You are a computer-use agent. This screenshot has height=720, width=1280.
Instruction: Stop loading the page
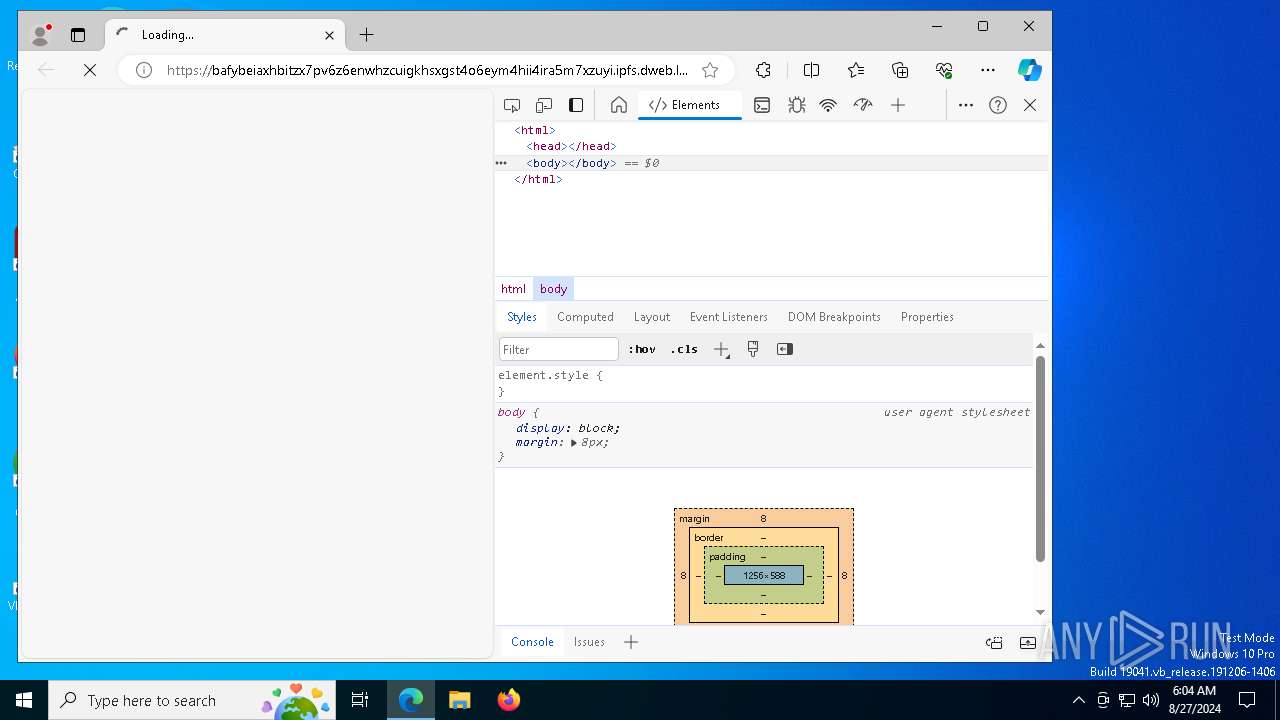click(90, 70)
